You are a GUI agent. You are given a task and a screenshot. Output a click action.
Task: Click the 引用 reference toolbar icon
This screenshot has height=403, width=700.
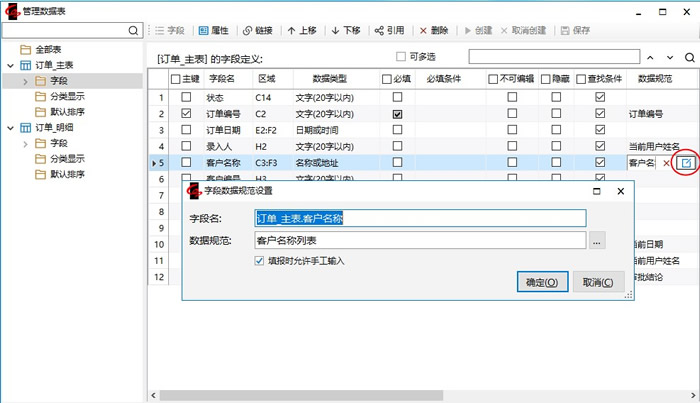pos(390,31)
